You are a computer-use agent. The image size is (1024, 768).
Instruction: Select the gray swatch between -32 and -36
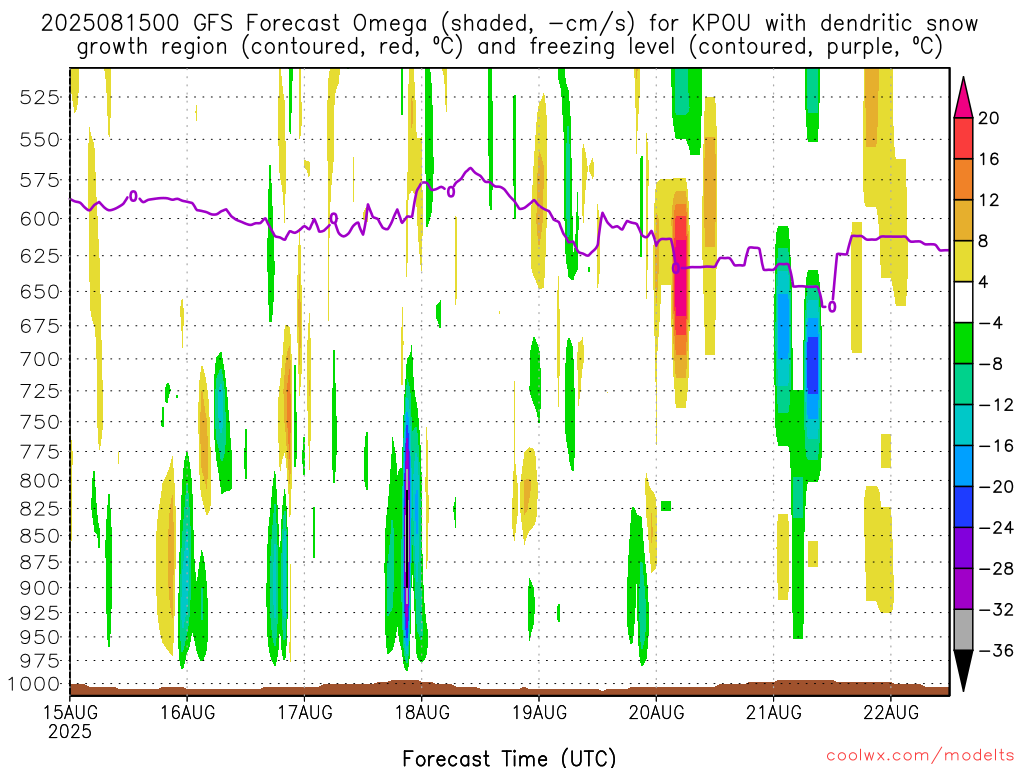tap(963, 630)
